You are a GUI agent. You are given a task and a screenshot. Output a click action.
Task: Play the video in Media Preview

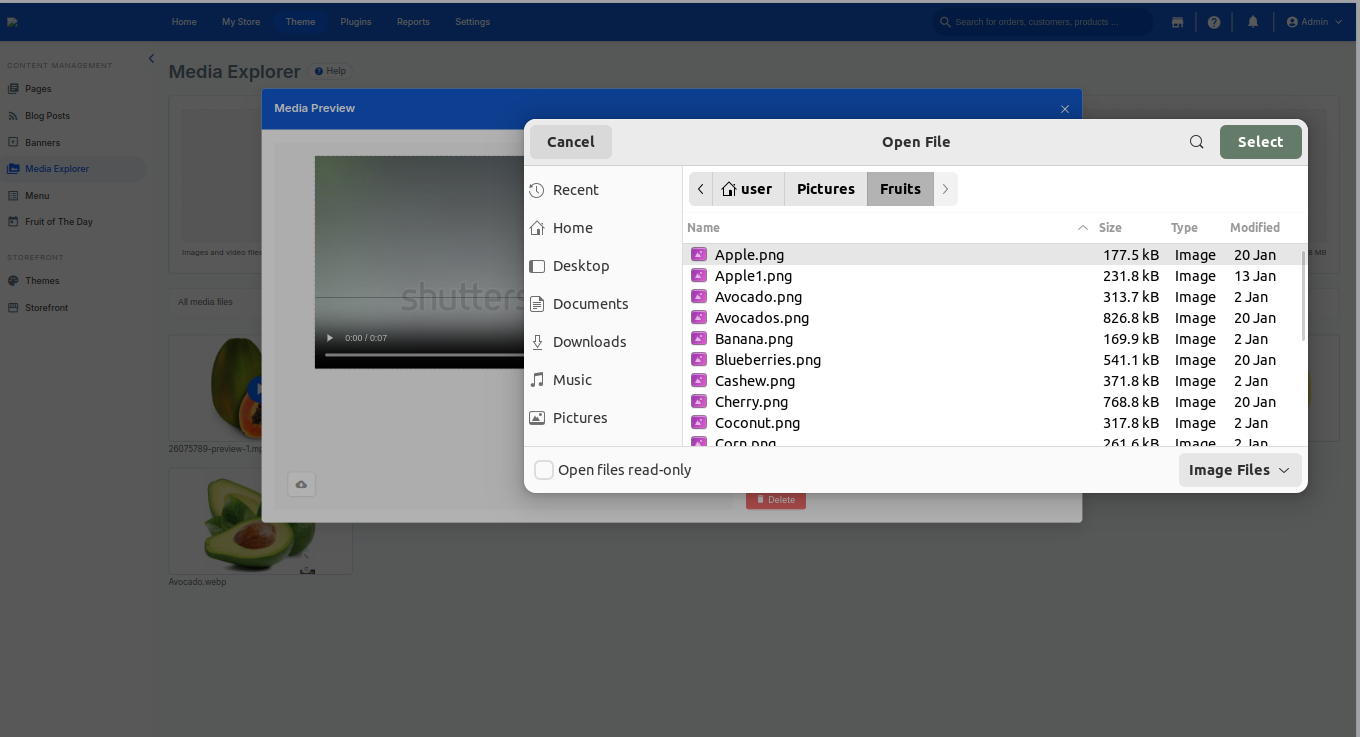point(330,338)
